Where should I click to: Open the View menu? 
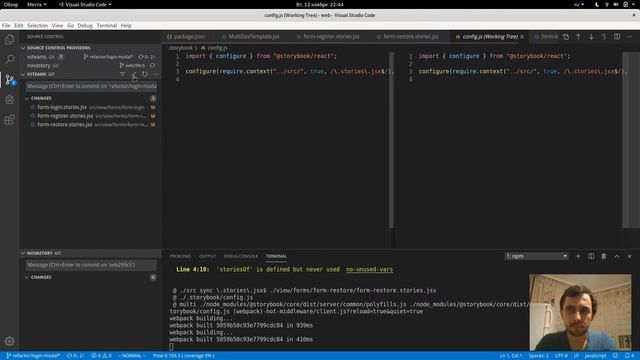58,25
